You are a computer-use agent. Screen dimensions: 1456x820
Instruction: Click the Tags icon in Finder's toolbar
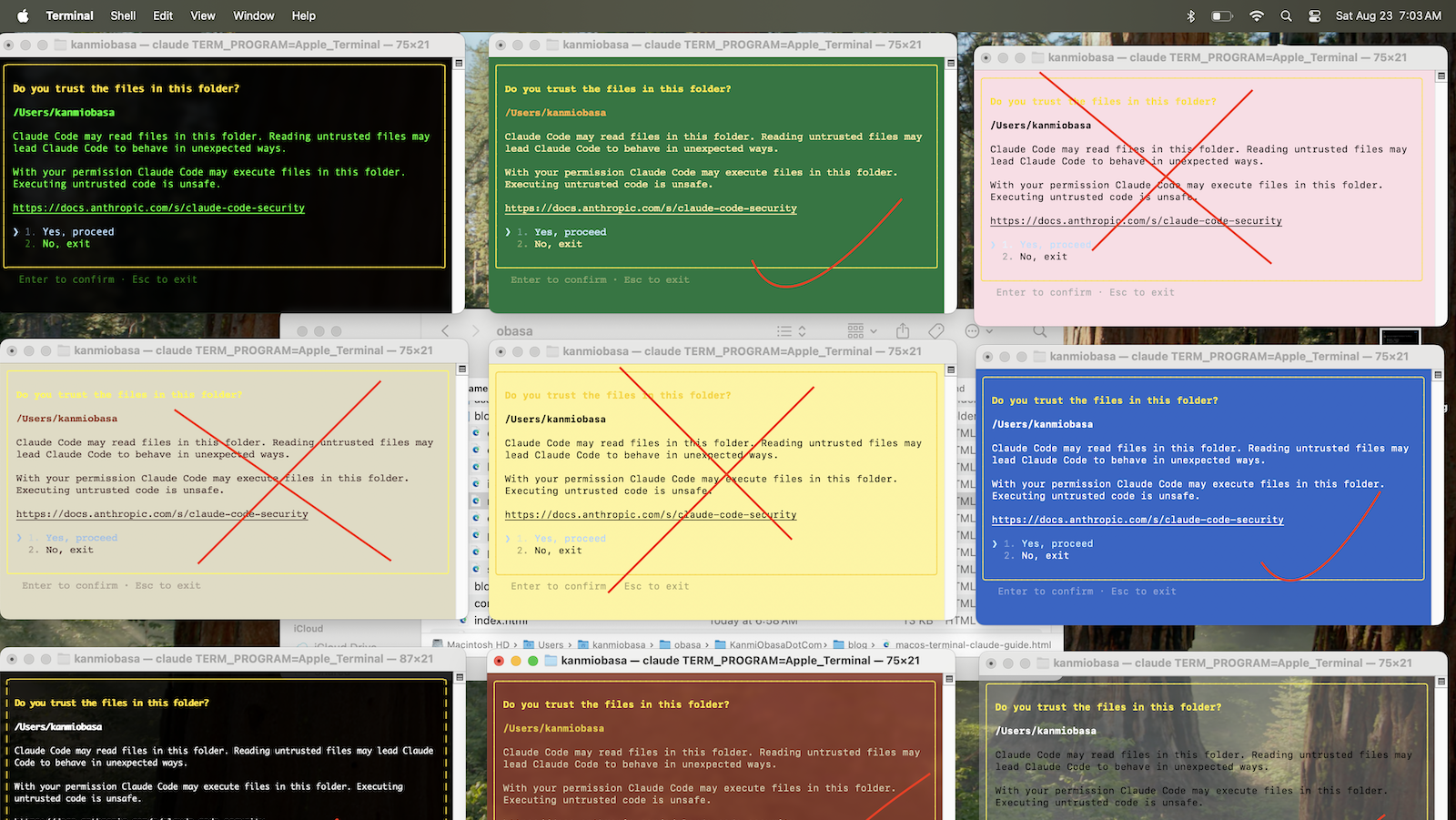click(x=935, y=331)
